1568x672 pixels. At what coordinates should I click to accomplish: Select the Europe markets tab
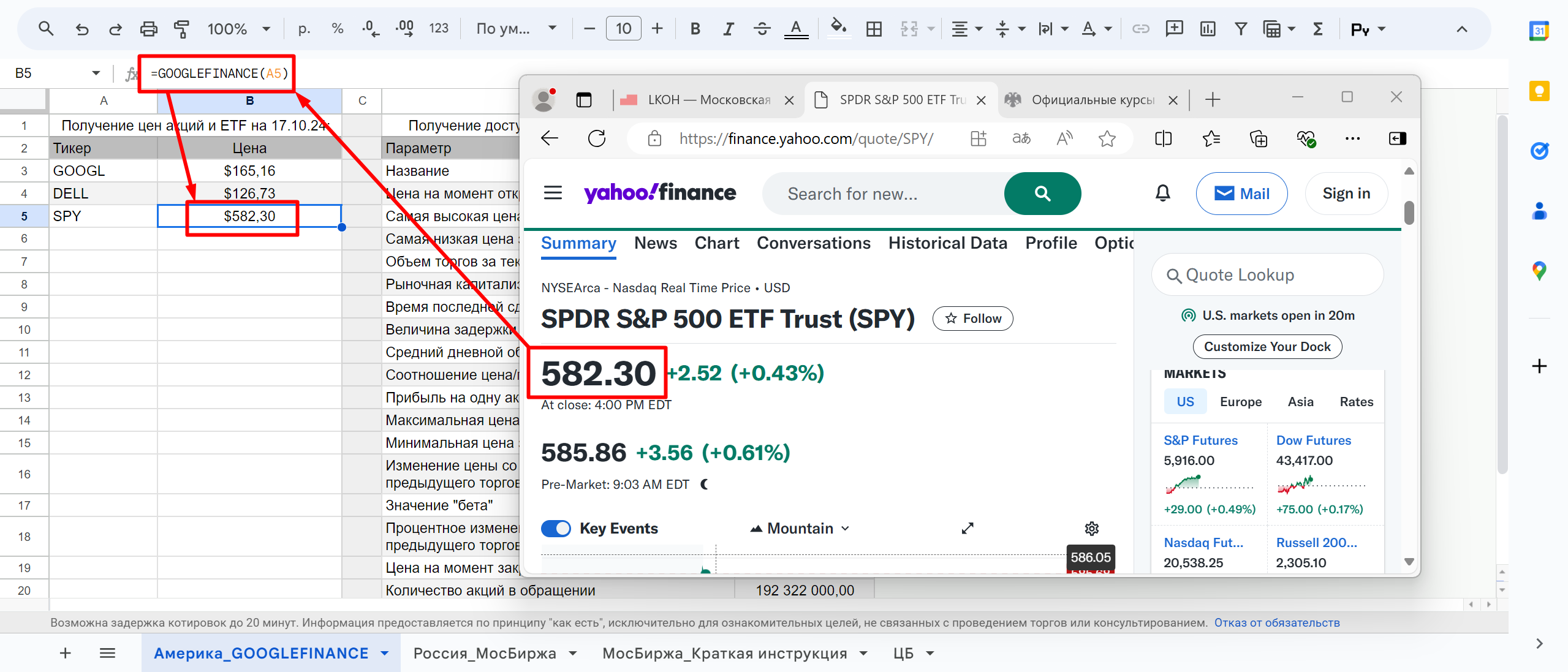tap(1240, 402)
